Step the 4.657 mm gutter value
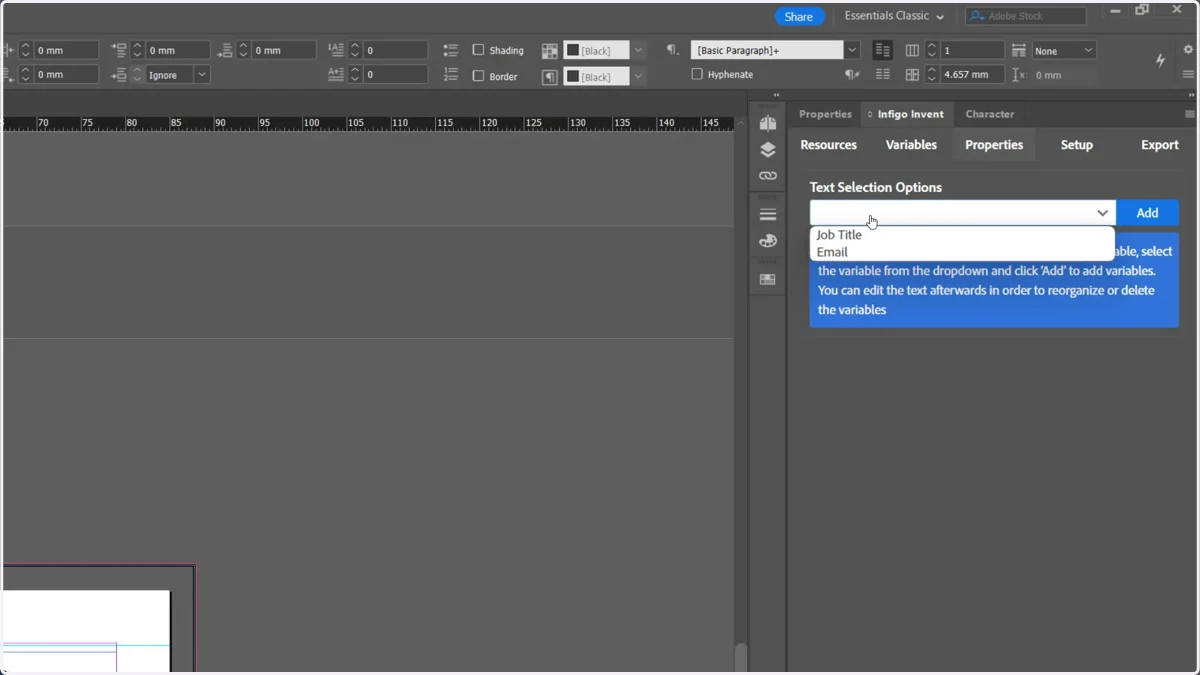 click(x=932, y=75)
